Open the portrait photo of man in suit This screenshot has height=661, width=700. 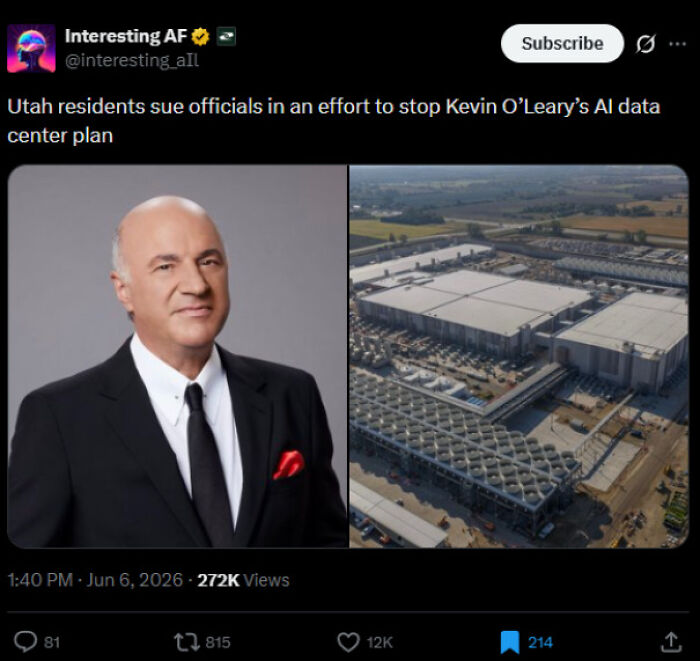tap(177, 356)
